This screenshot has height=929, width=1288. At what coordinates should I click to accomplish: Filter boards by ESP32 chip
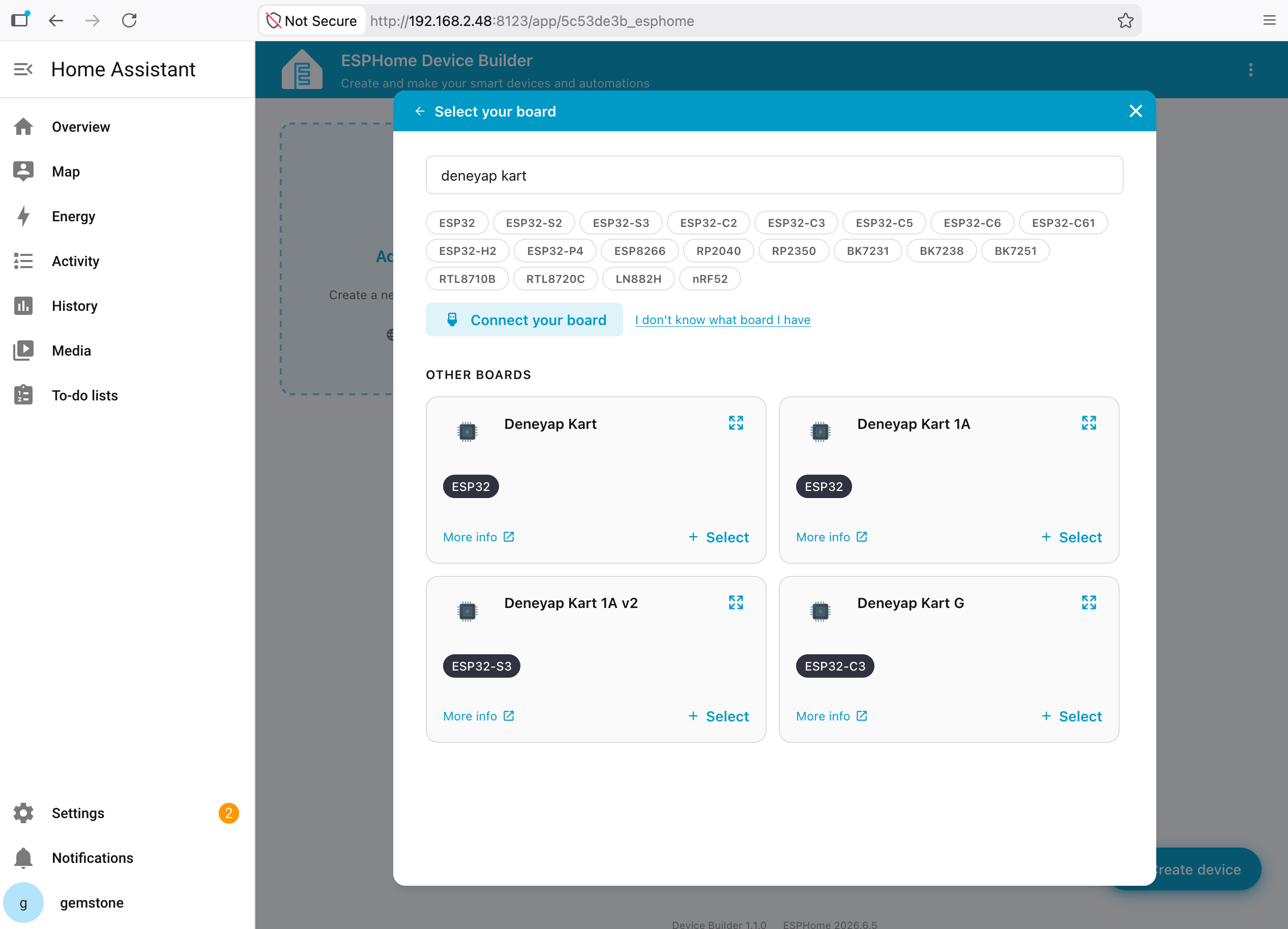tap(457, 223)
